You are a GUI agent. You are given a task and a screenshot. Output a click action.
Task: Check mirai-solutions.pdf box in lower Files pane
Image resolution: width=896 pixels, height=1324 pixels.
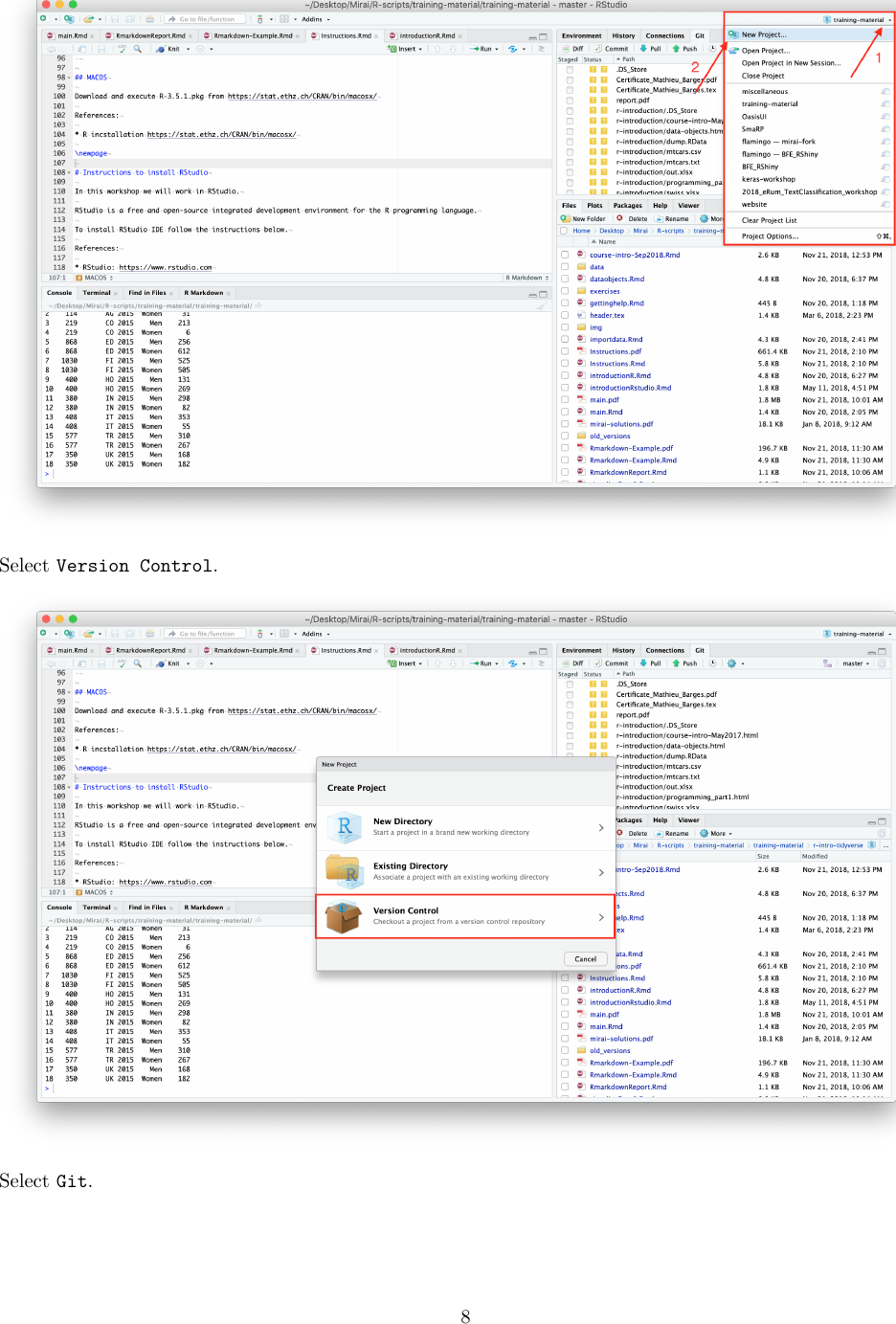(565, 1038)
